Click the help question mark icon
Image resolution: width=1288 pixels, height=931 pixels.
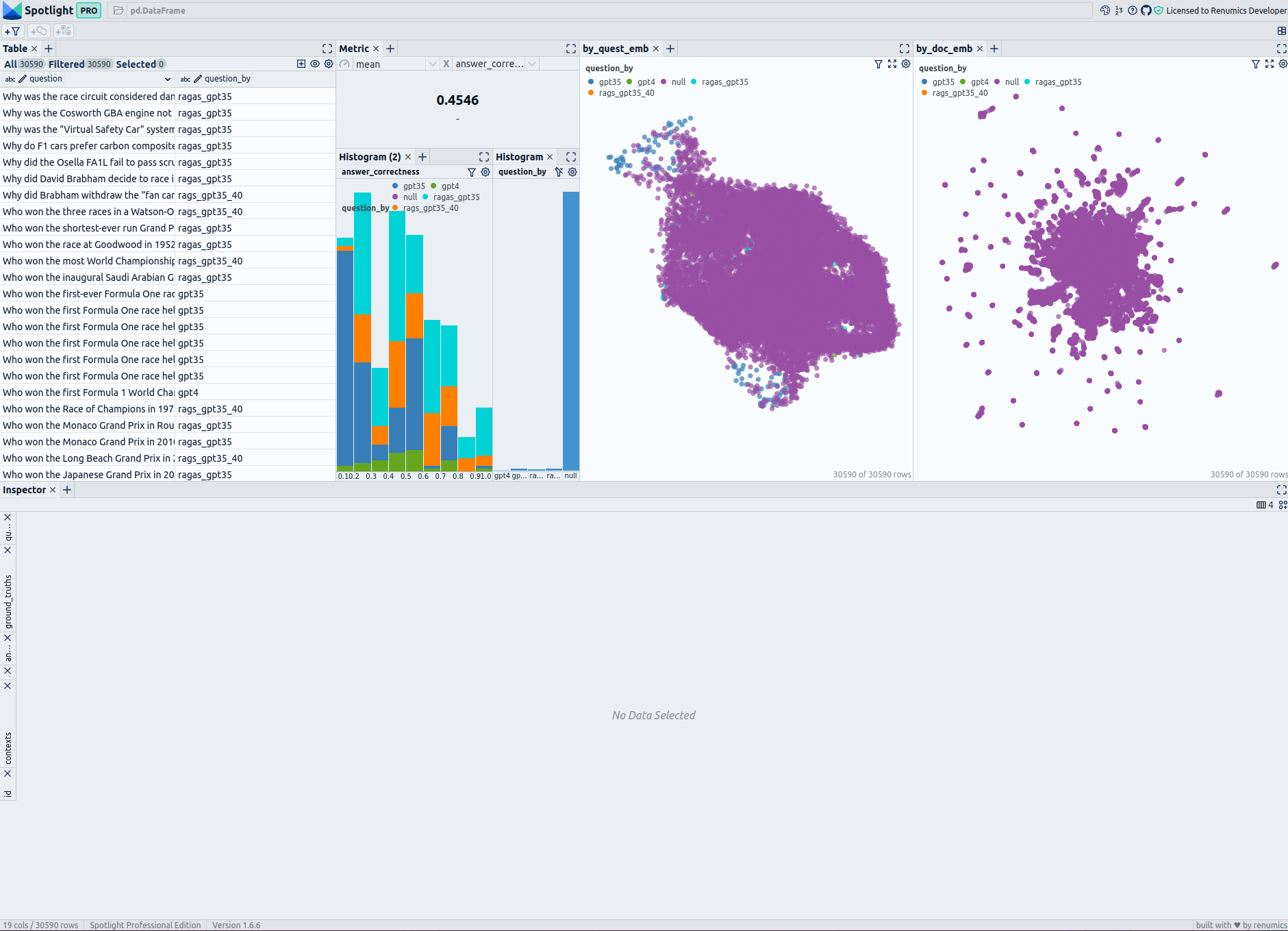[1132, 10]
